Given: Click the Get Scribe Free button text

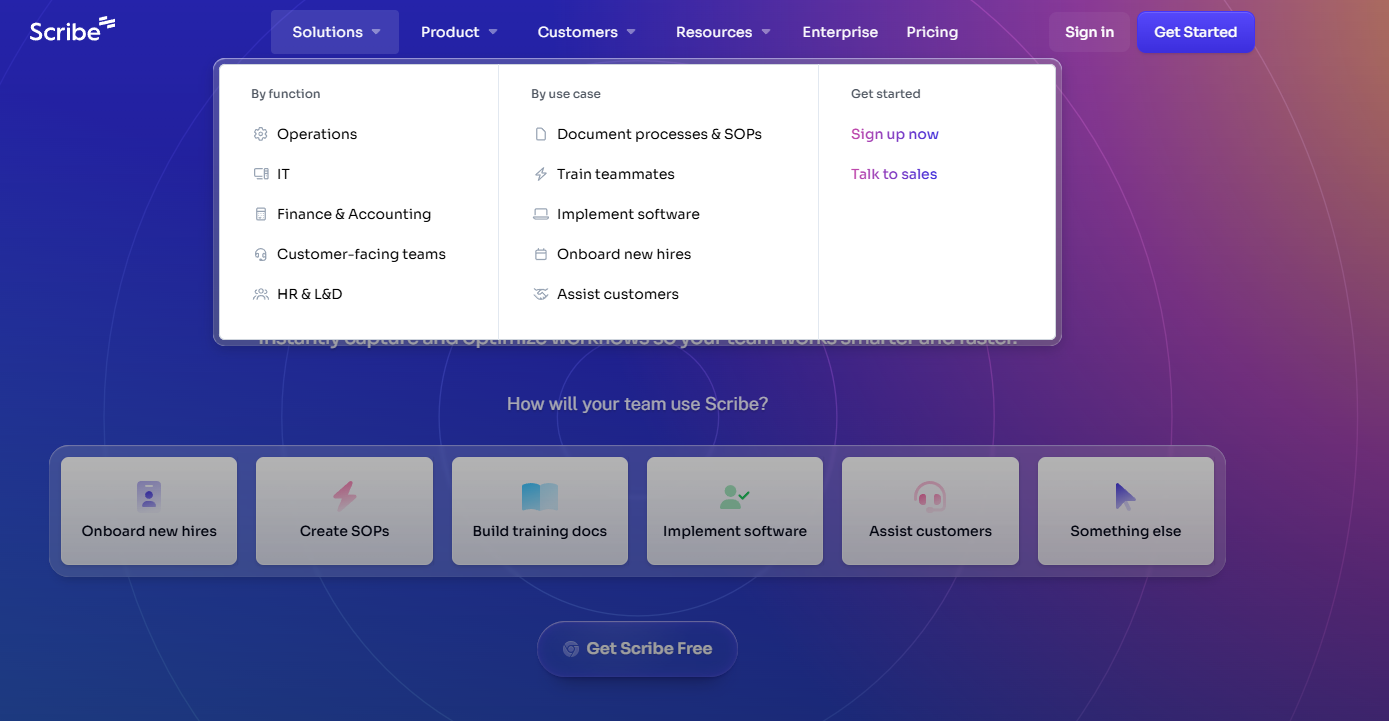Looking at the screenshot, I should tap(649, 649).
